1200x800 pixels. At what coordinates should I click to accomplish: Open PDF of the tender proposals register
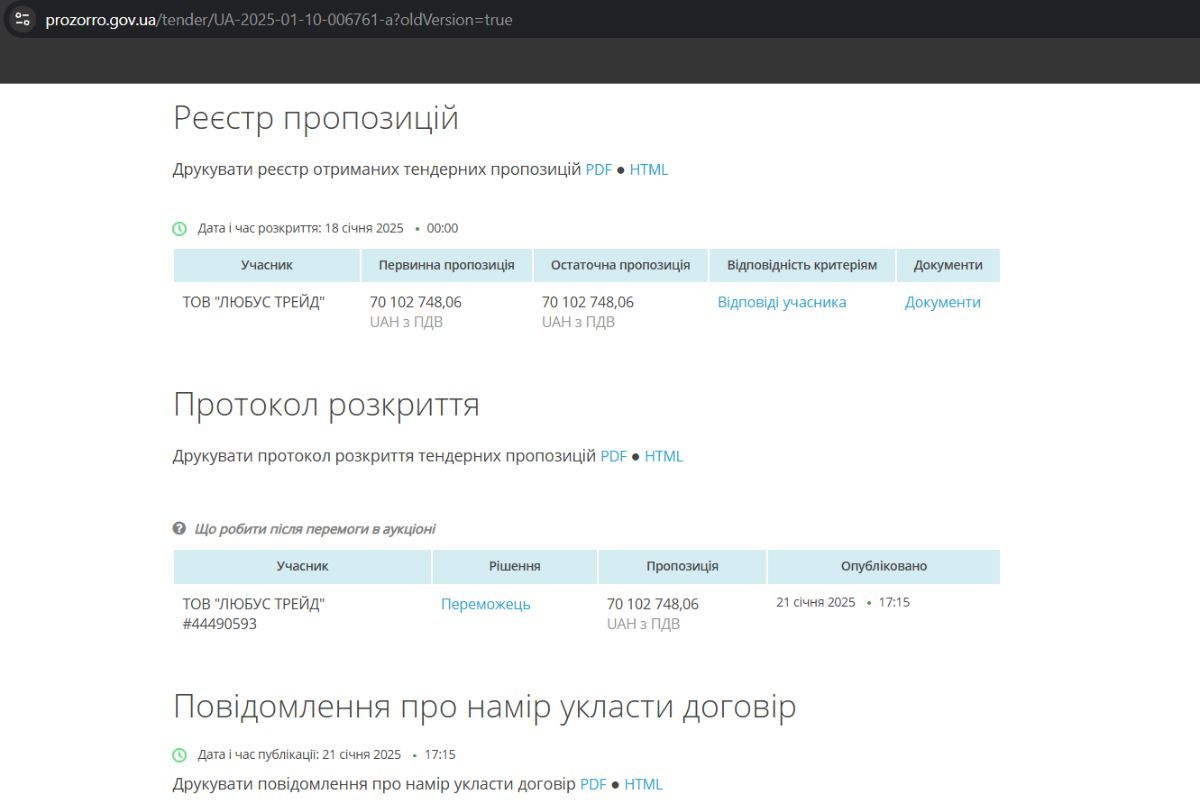[x=598, y=170]
